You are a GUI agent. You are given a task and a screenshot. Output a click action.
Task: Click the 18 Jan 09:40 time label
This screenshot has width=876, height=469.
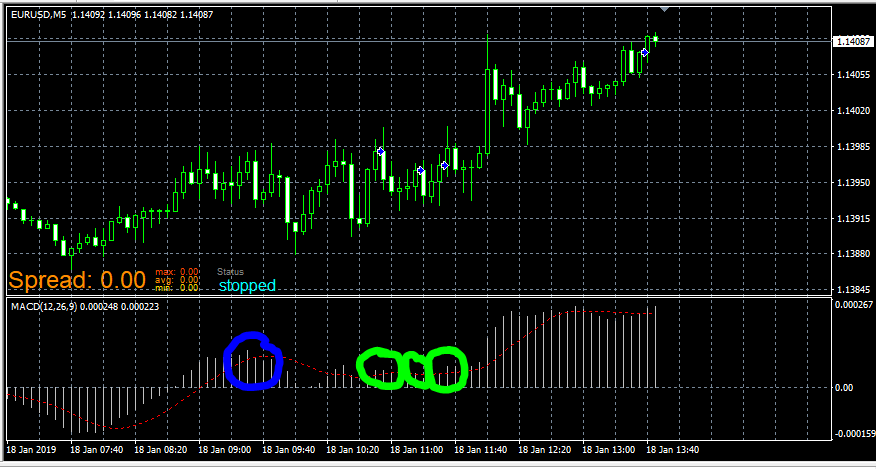tap(287, 449)
